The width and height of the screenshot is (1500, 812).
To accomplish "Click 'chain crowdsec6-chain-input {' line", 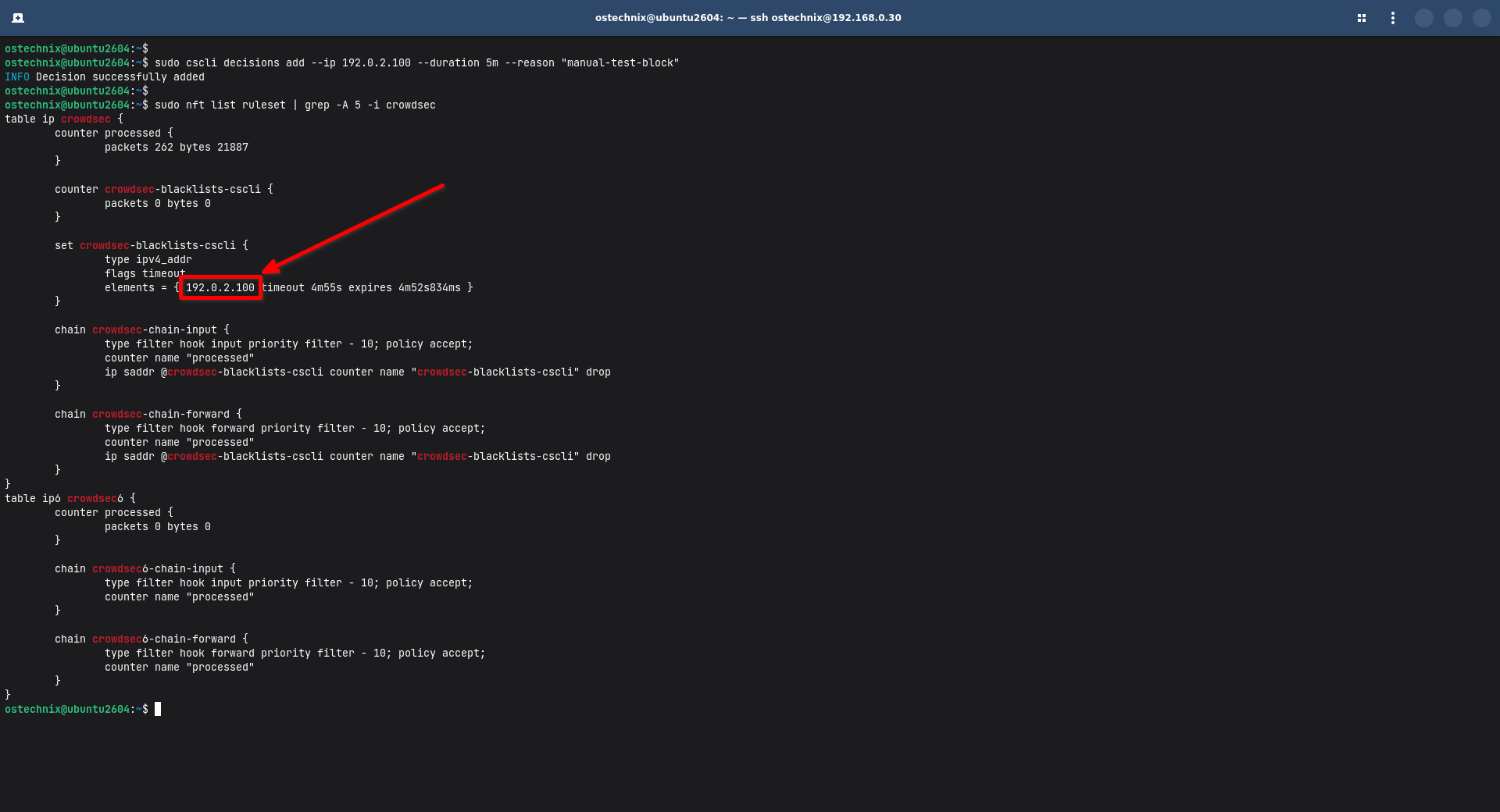I will tap(145, 569).
